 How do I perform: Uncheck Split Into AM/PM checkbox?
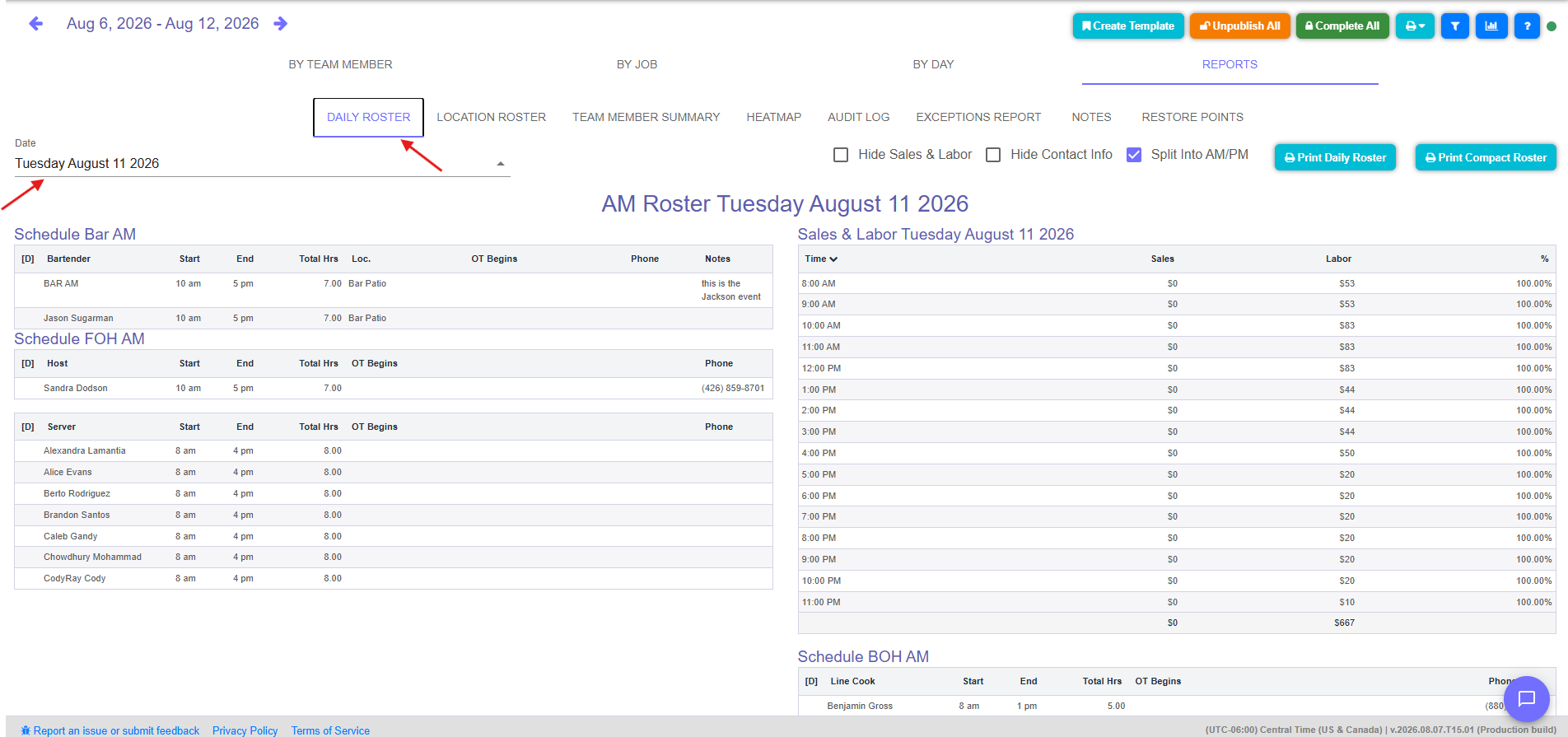(x=1134, y=155)
